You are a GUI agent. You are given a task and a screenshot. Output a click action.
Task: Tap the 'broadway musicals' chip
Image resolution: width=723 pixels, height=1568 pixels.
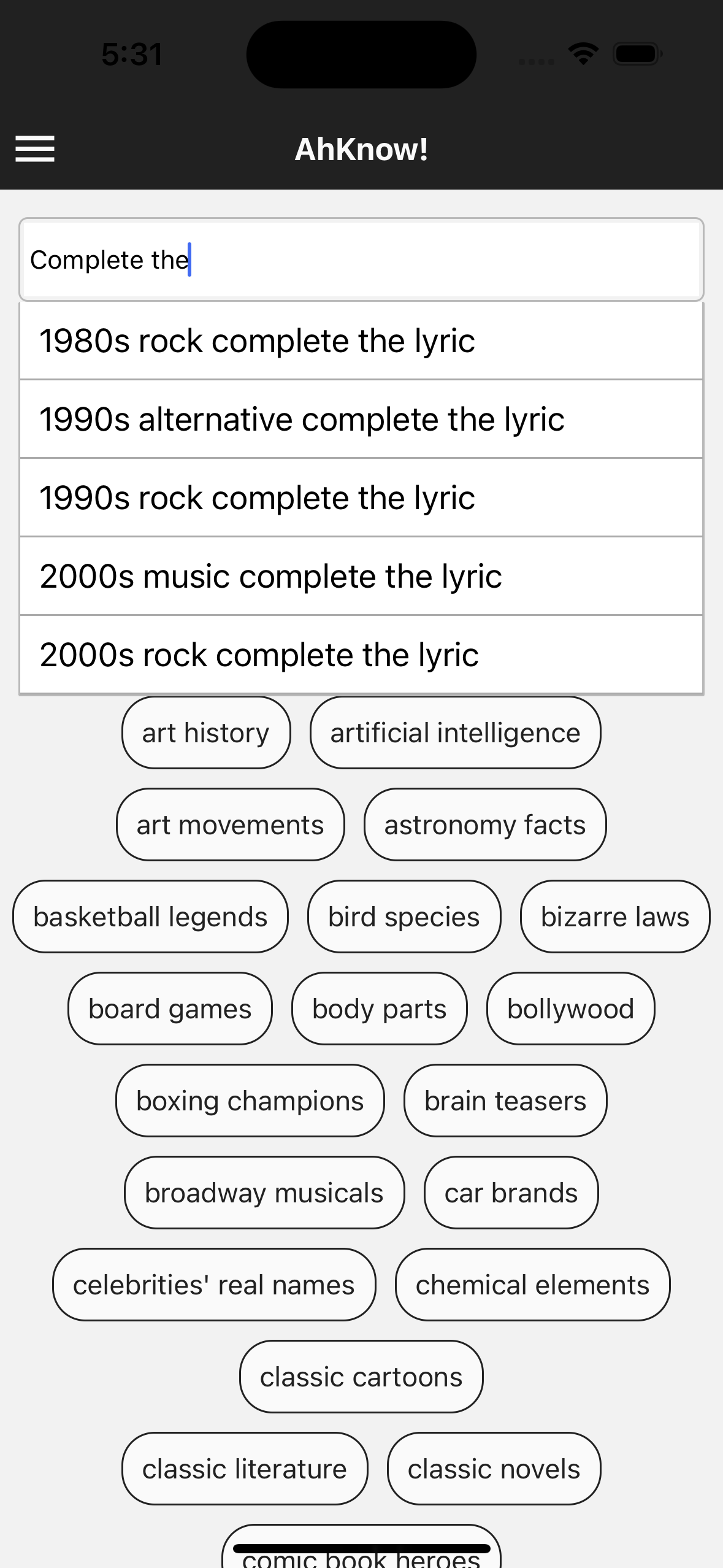264,1193
